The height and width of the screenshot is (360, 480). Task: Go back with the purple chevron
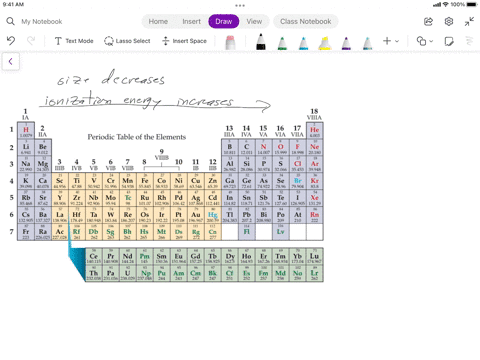coord(11,61)
